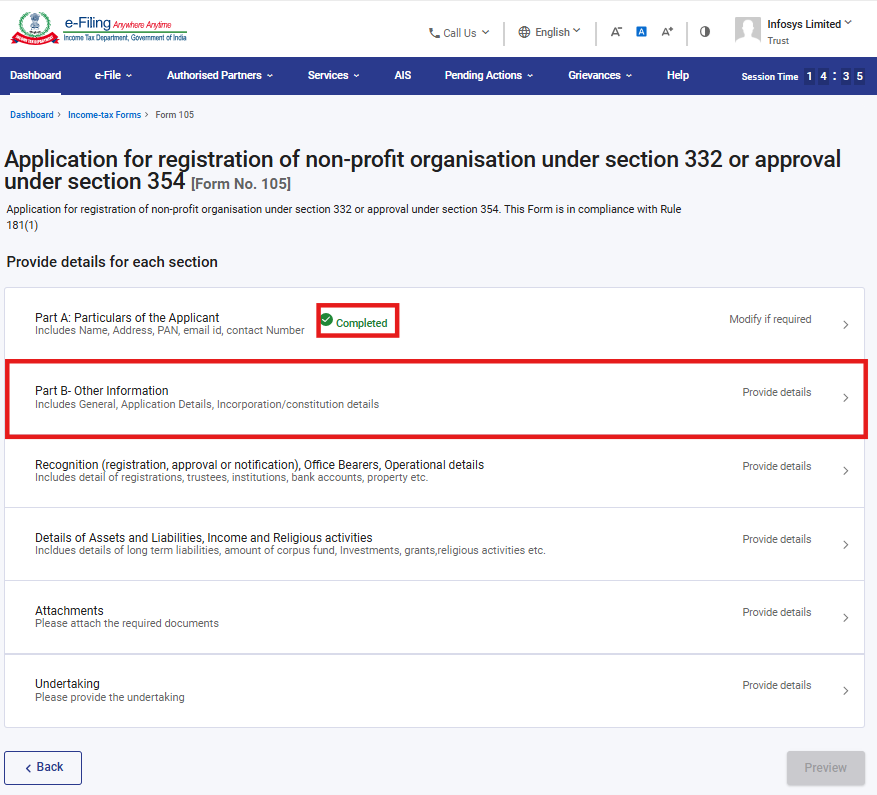Open Part A section arrow chevron
Screen dimensions: 877x795
(845, 324)
